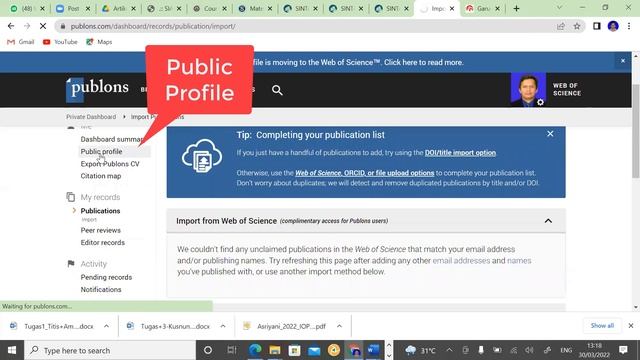Toggle the browser side panel icon
640x360 pixels.
point(597,26)
